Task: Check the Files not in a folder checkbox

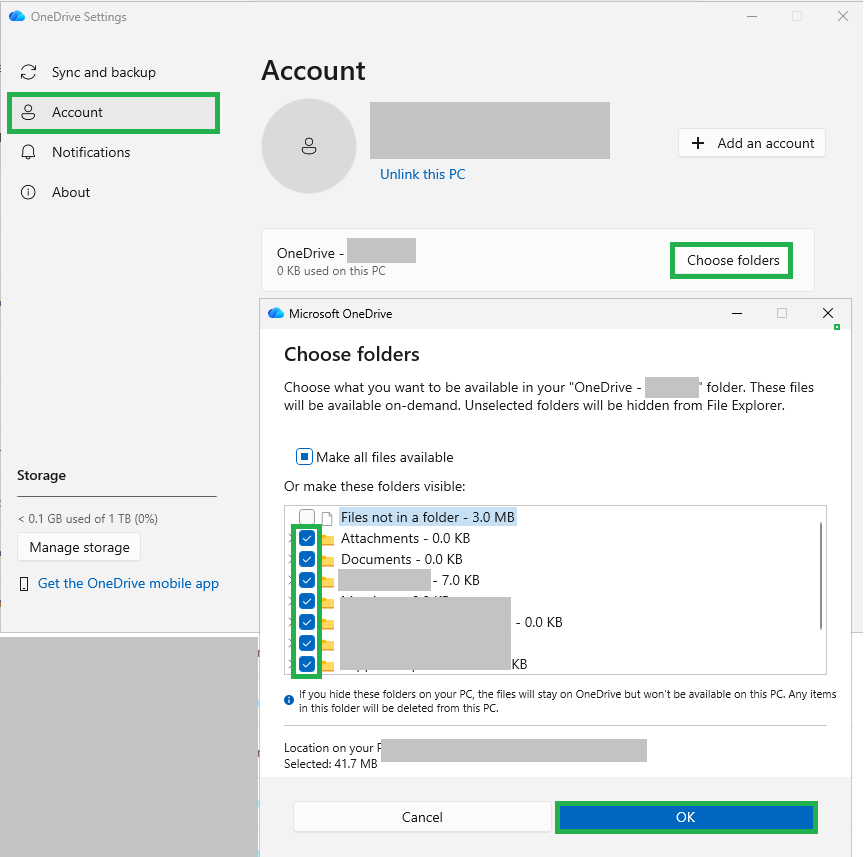Action: coord(307,516)
